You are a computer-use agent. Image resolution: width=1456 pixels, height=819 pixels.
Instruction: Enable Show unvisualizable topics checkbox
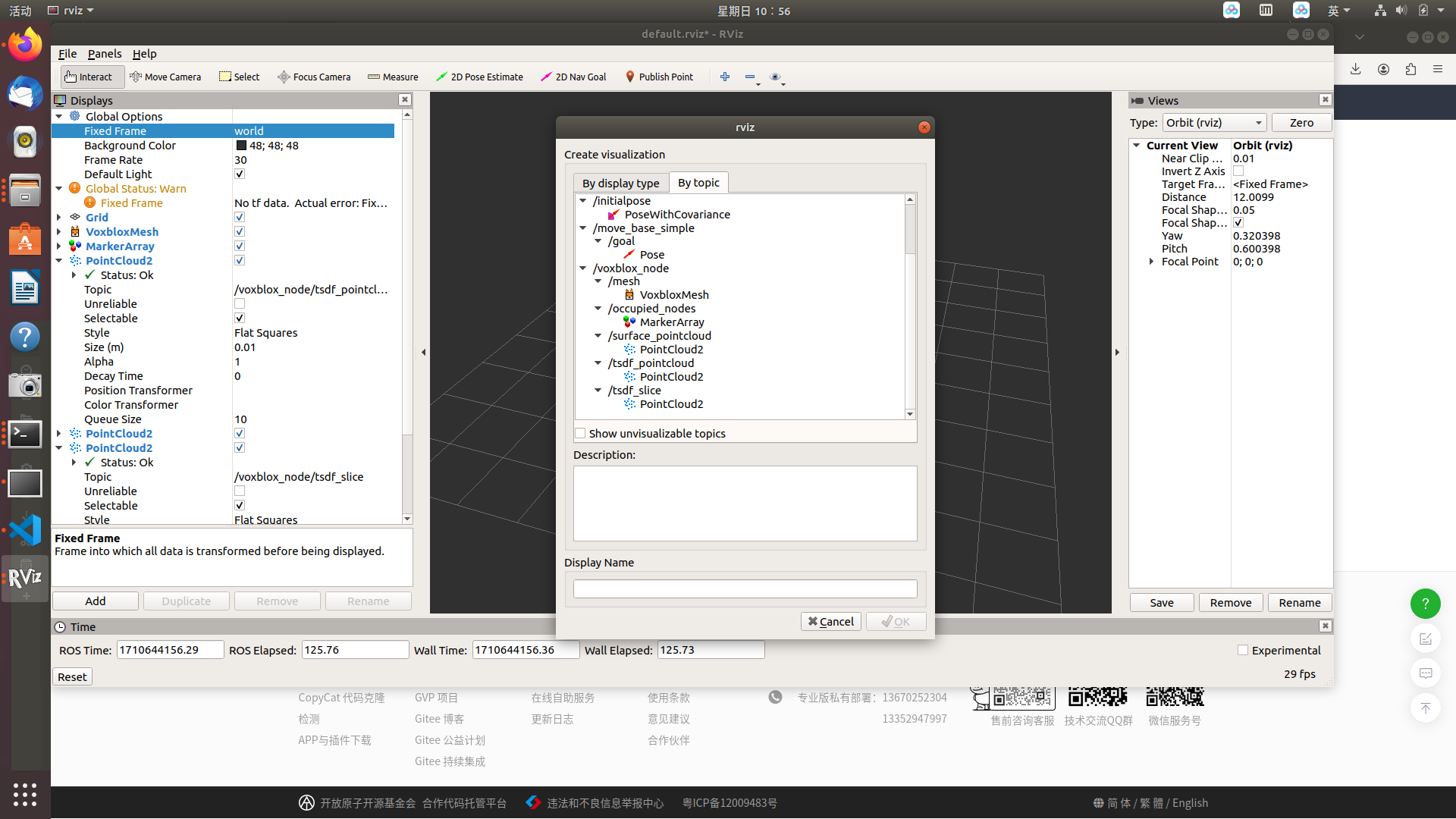click(579, 433)
